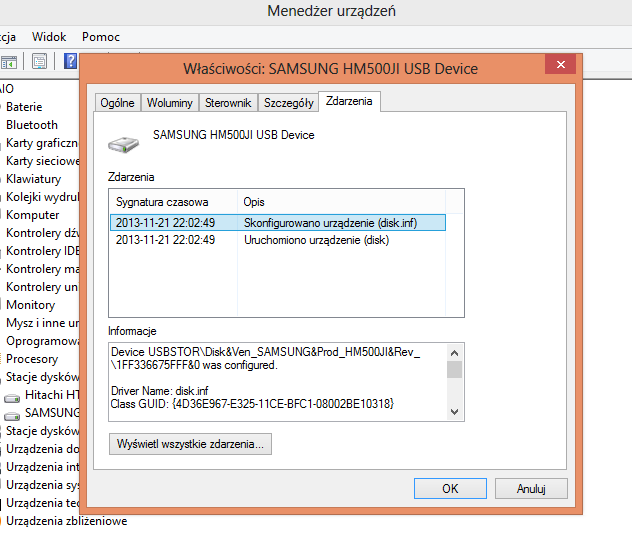Select Urządzenia do... tree item
Screen dimensions: 632x534
(42, 449)
